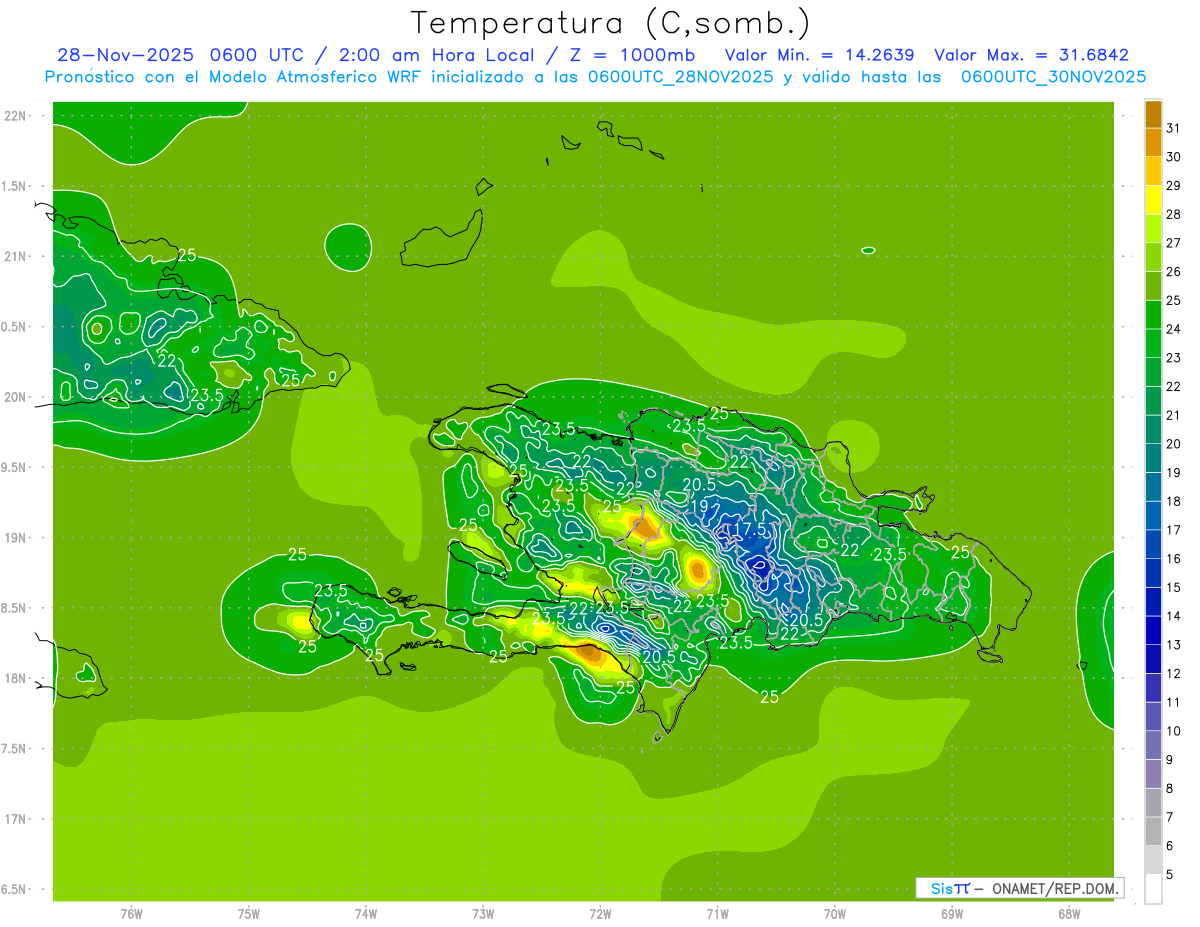
Task: Click the "0600UTC_30NOV2025" valid-until time
Action: coord(1053,77)
